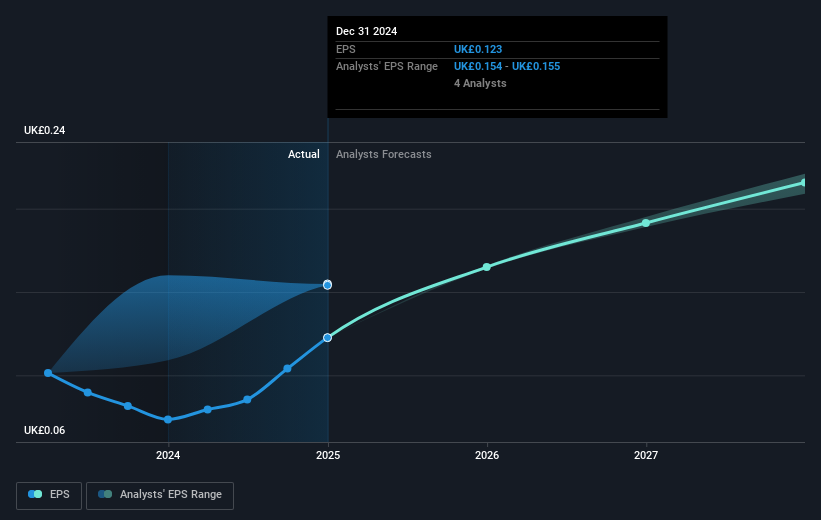The width and height of the screenshot is (821, 520).
Task: Click the 'Actual' label
Action: point(304,154)
